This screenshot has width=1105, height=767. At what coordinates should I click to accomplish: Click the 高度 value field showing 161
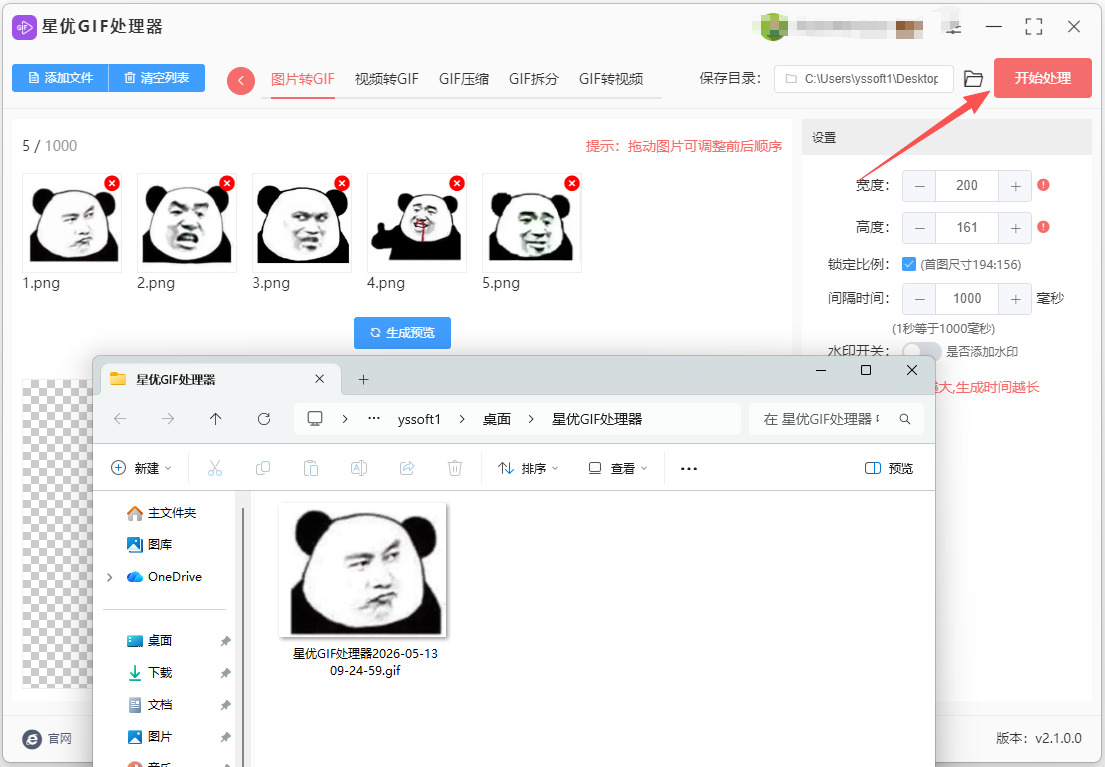pyautogui.click(x=967, y=228)
